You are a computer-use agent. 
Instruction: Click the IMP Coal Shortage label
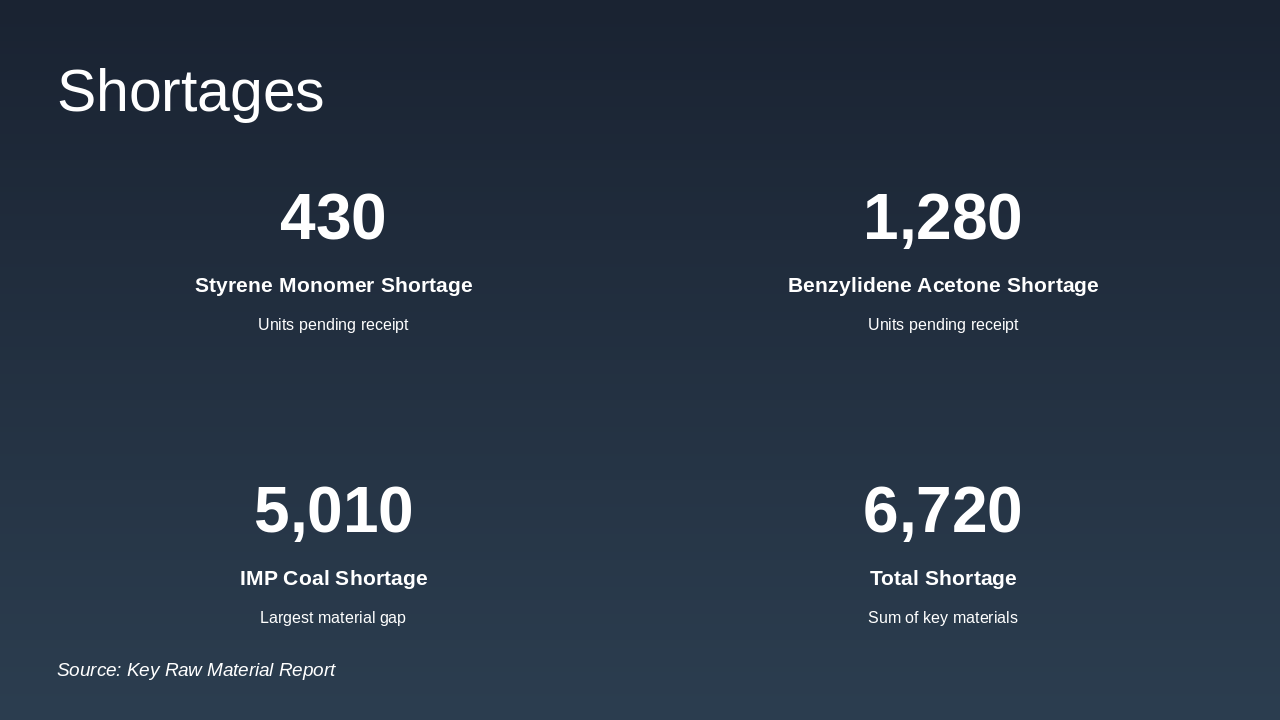333,578
